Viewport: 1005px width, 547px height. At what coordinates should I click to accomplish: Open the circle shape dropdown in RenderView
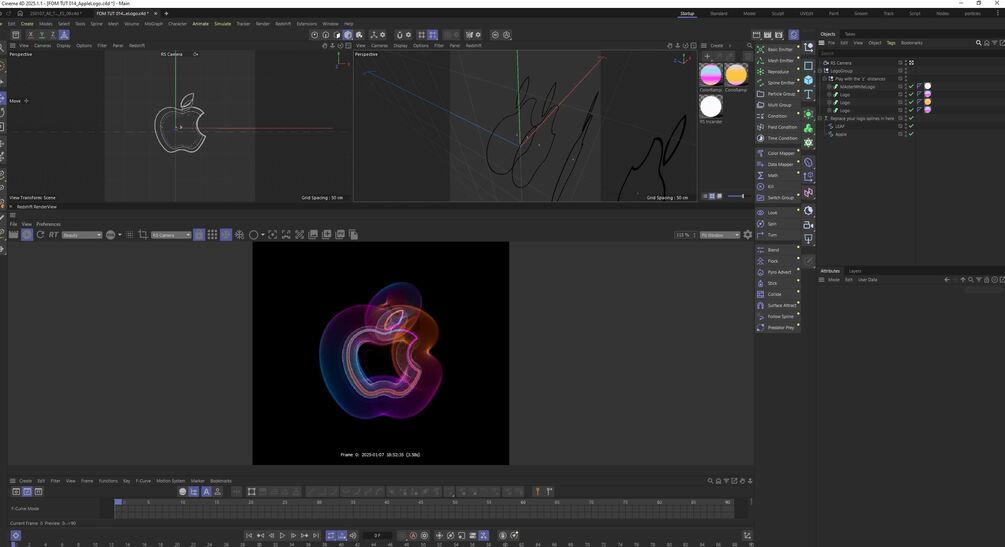click(263, 235)
